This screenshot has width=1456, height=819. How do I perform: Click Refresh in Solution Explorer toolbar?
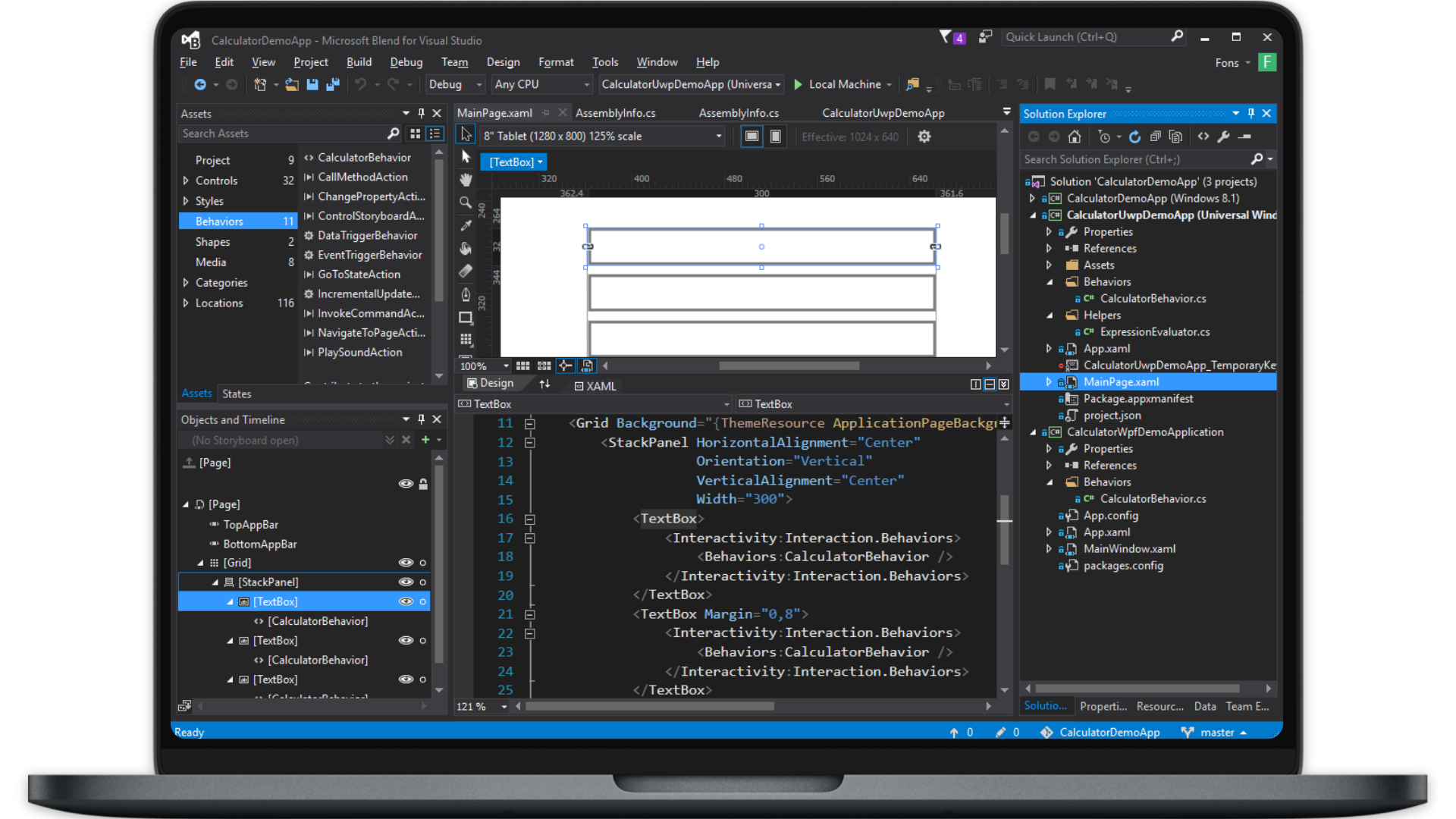[1134, 136]
